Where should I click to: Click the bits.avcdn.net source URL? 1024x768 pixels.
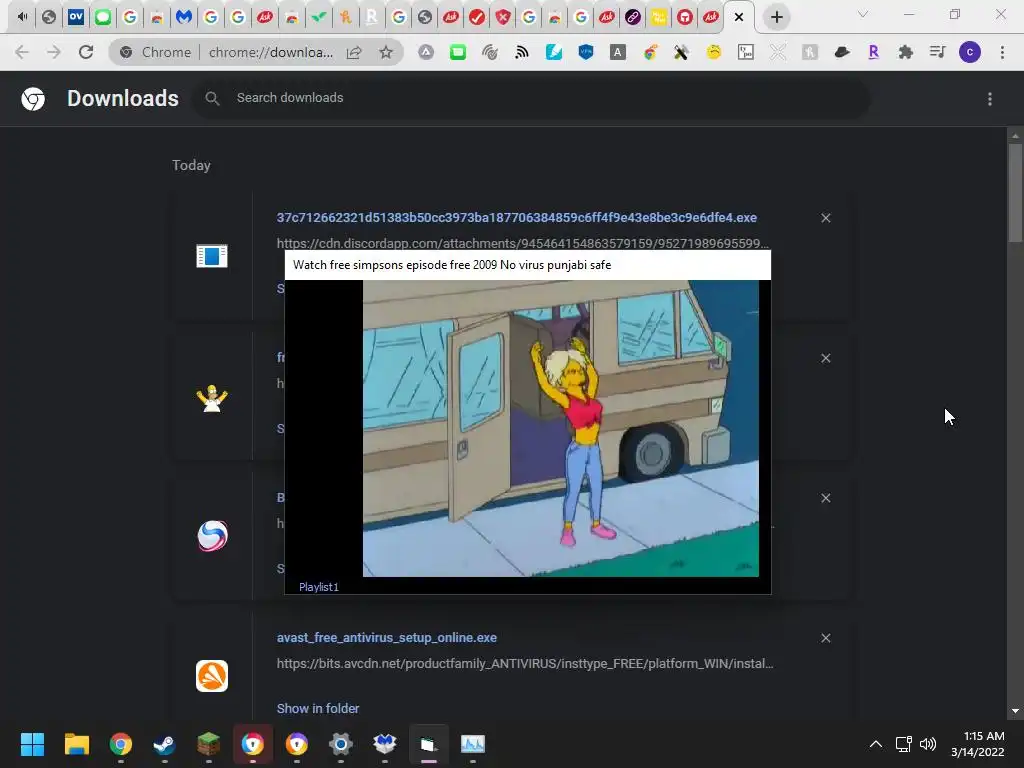tap(525, 664)
